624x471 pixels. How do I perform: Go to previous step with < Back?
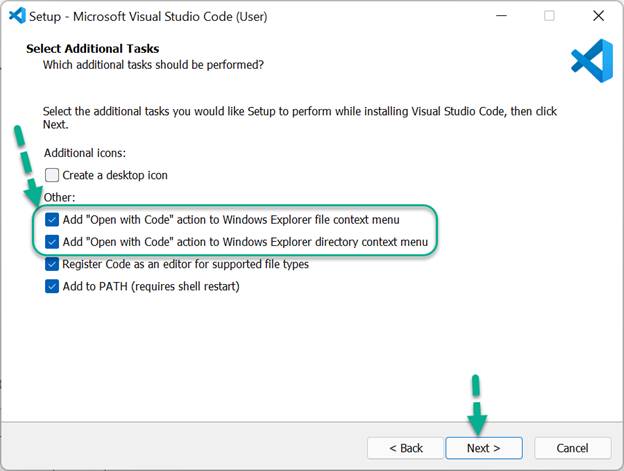pos(406,448)
